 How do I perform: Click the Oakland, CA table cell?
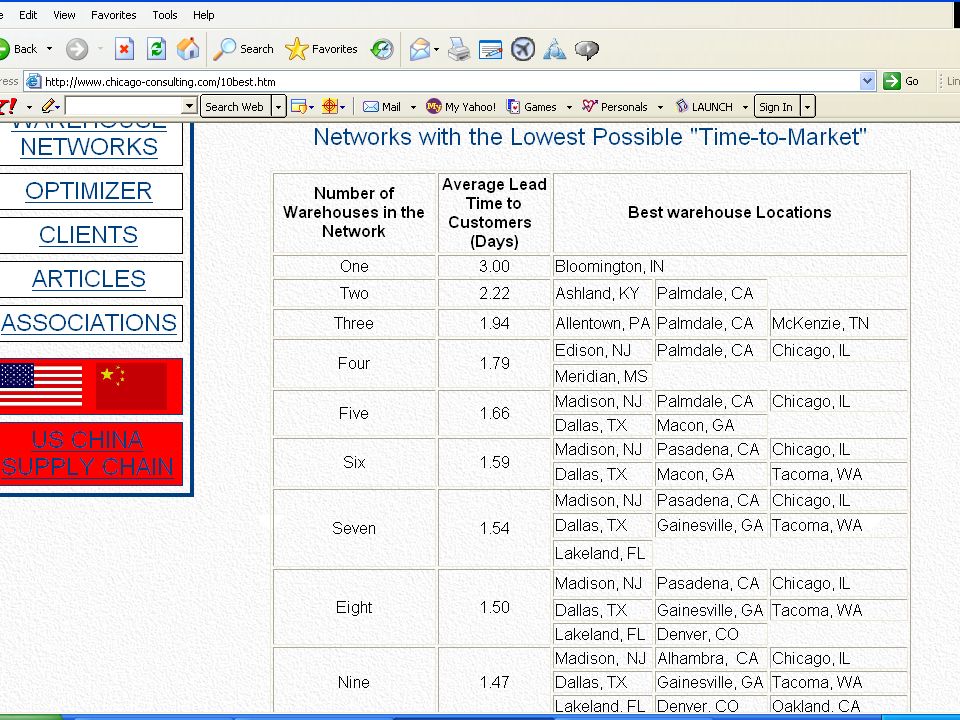(x=838, y=705)
